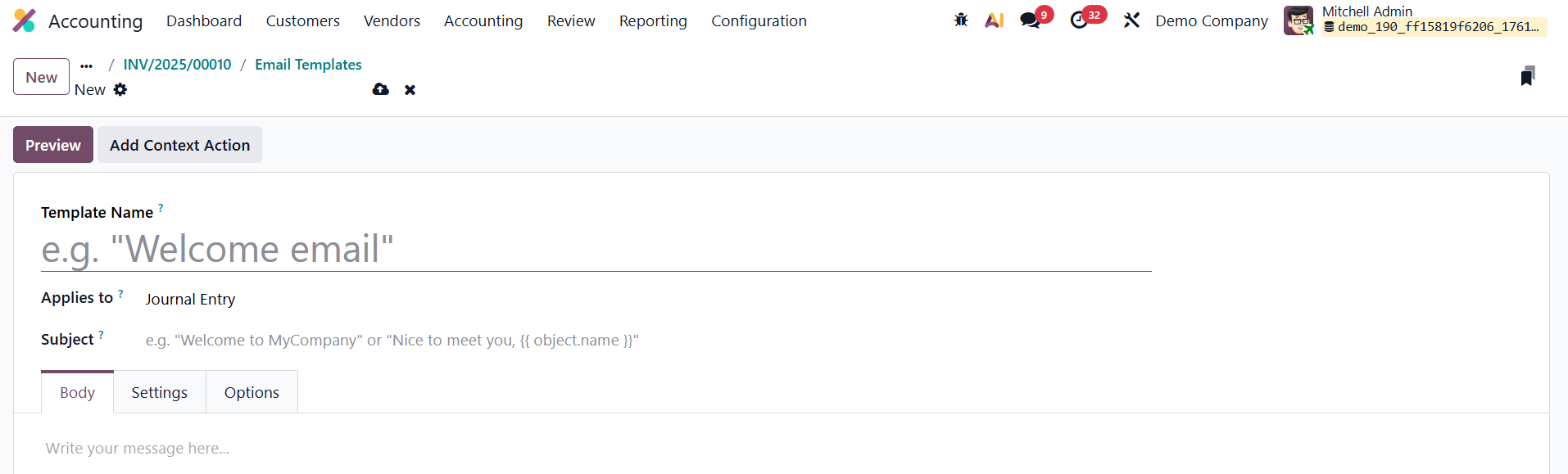Click the bookmark icon at top right
This screenshot has width=1568, height=474.
pos(1527,76)
